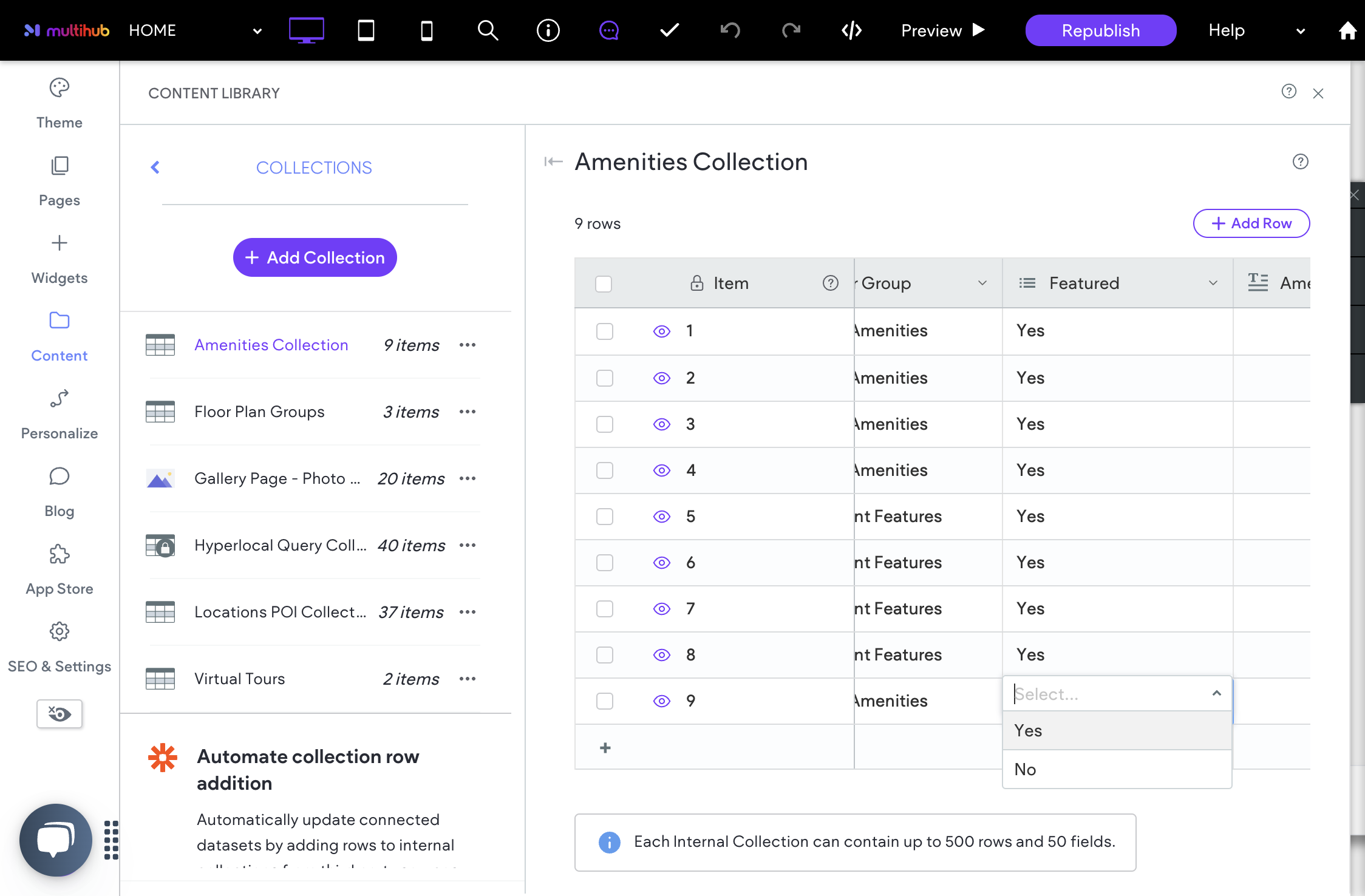1365x896 pixels.
Task: Open the developer mode code icon
Action: tap(852, 30)
